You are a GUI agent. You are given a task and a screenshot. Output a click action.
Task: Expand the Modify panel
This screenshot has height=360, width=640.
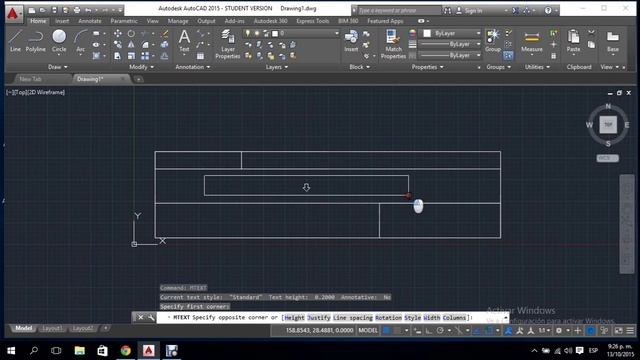pyautogui.click(x=142, y=67)
